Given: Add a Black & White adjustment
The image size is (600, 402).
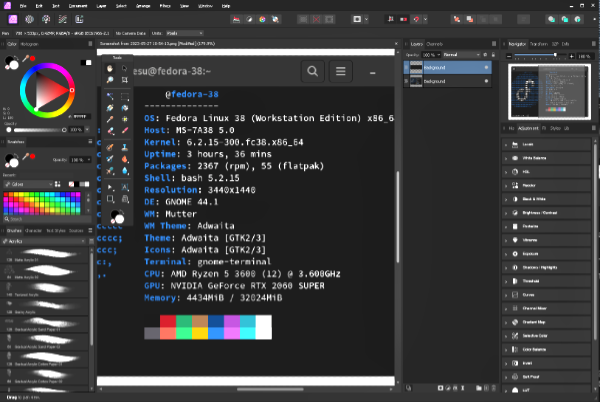Looking at the screenshot, I should 546,199.
